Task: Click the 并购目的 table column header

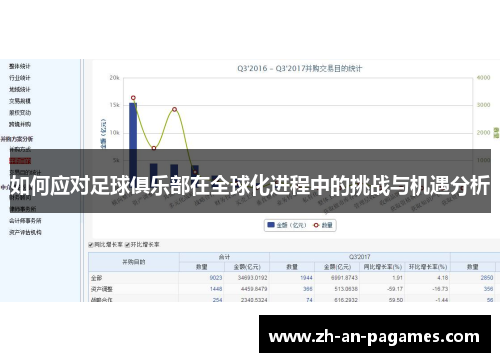Action: pos(134,262)
